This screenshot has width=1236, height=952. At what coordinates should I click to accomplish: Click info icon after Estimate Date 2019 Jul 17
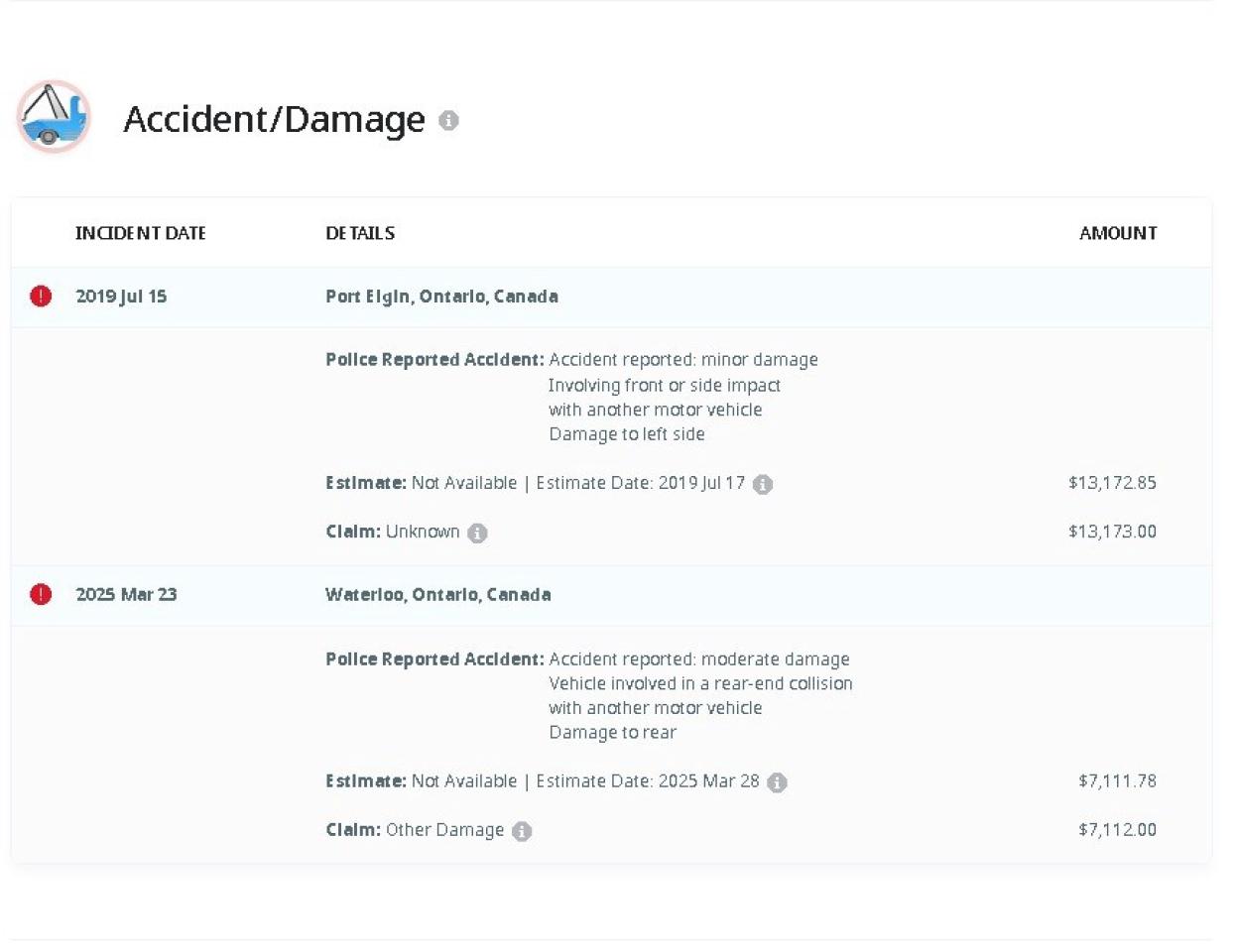(762, 484)
